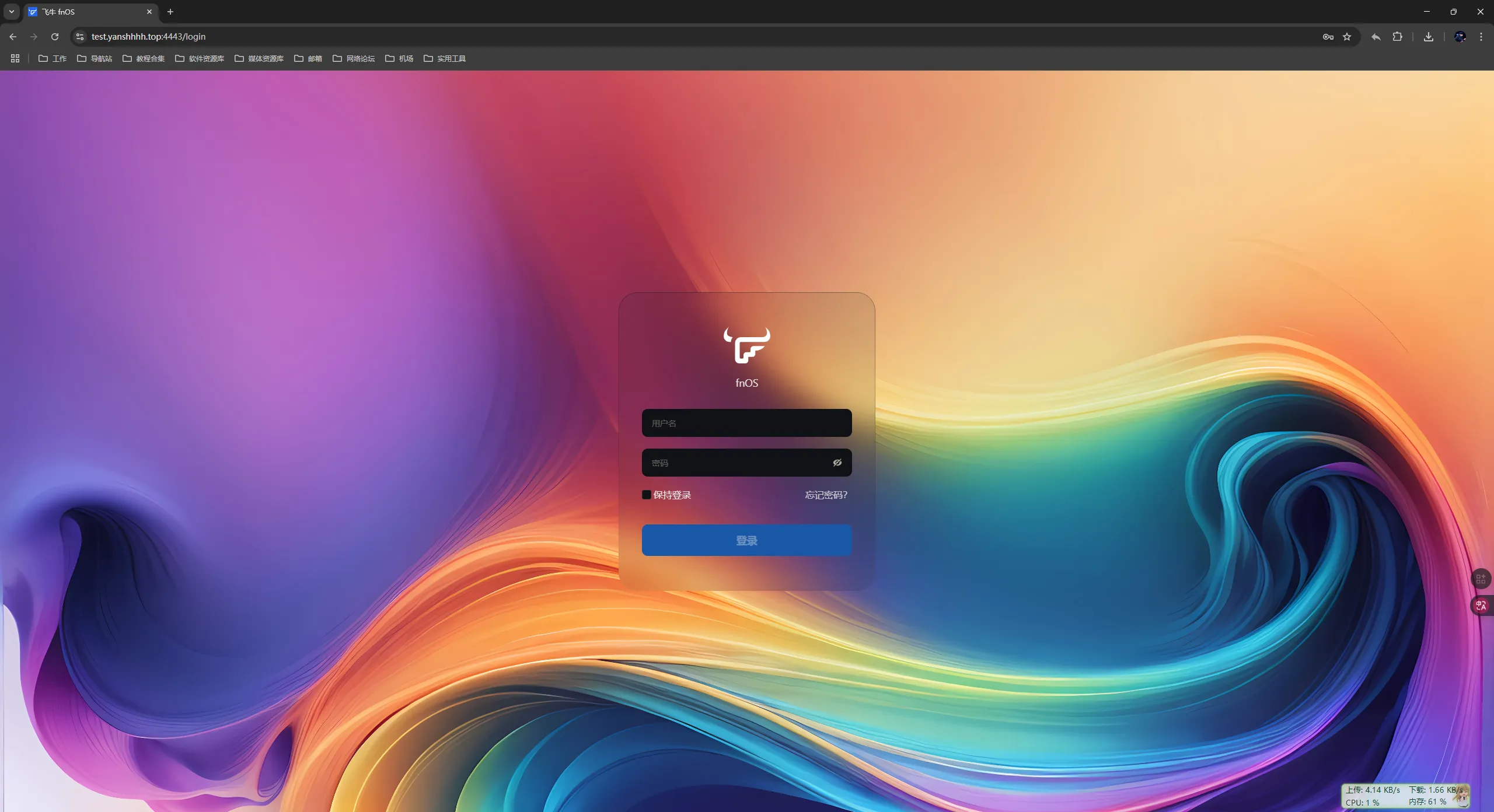The height and width of the screenshot is (812, 1494).
Task: Click the reply-arrow extension icon
Action: click(1376, 37)
